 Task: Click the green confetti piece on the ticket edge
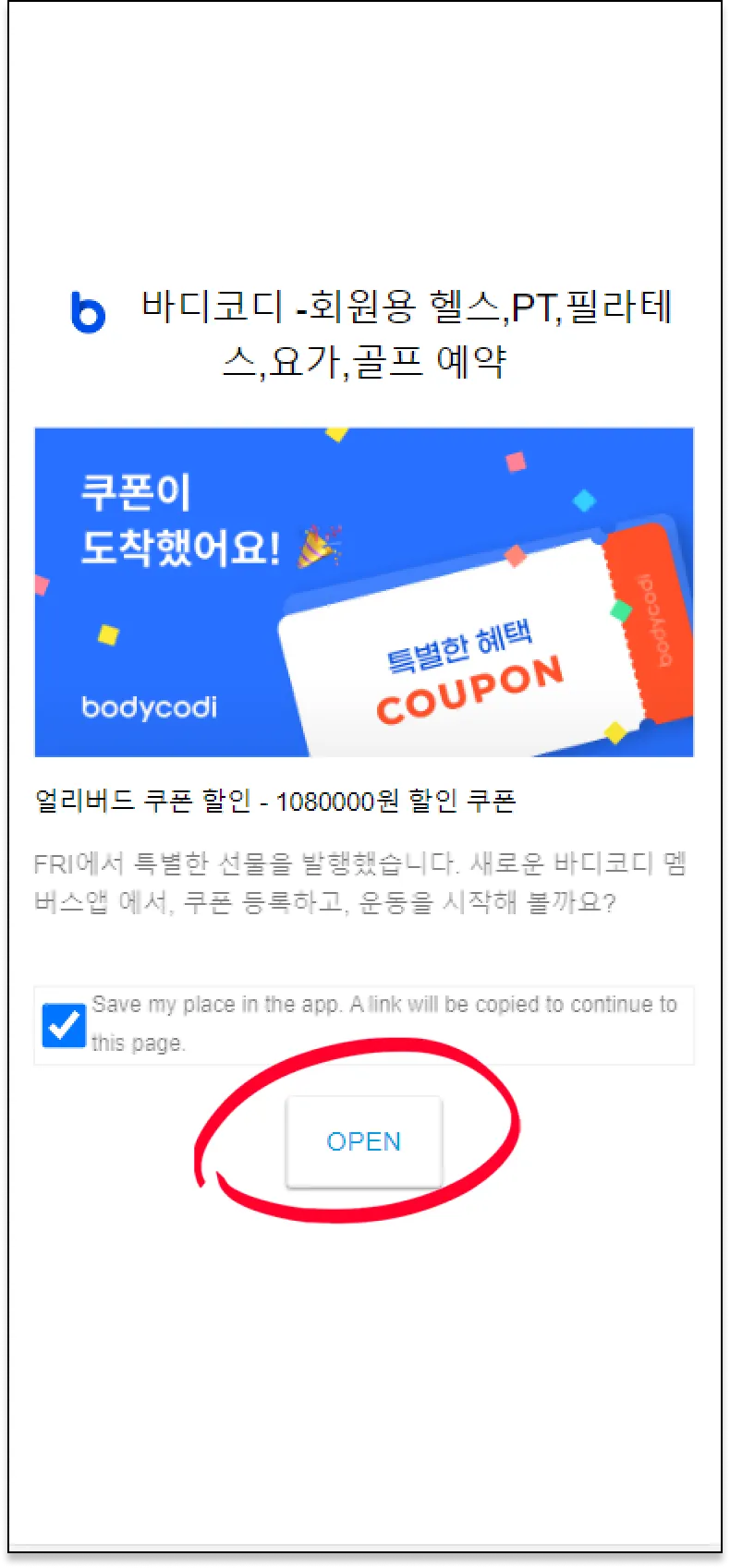(621, 610)
